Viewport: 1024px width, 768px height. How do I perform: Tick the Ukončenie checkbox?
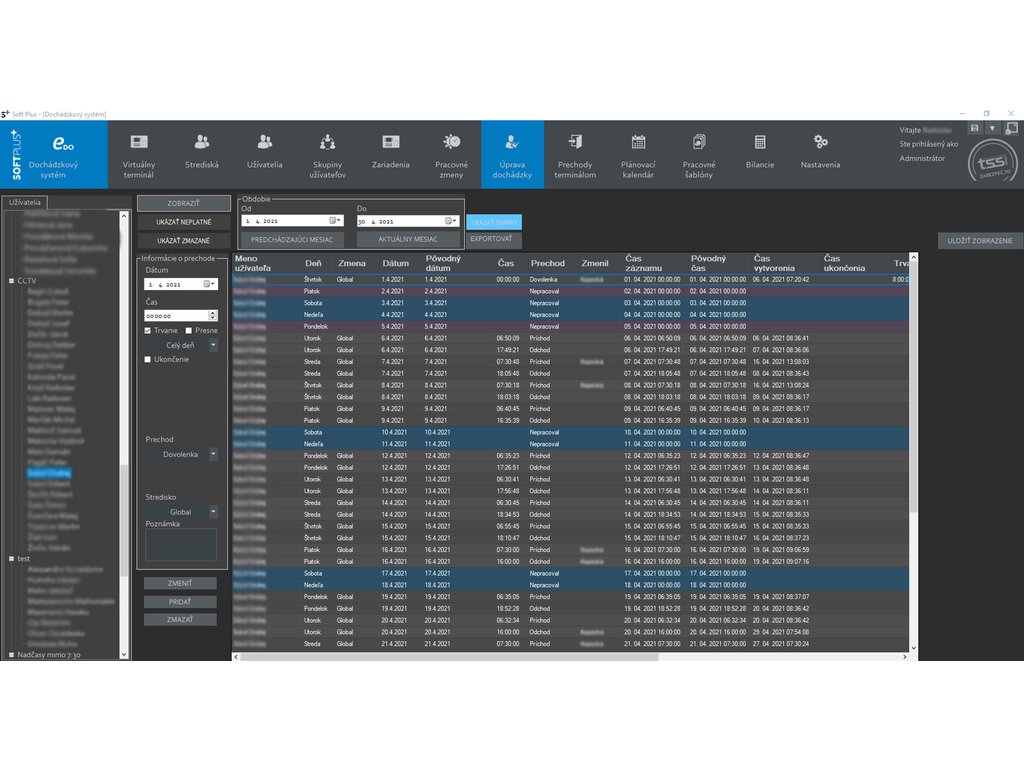(x=148, y=358)
